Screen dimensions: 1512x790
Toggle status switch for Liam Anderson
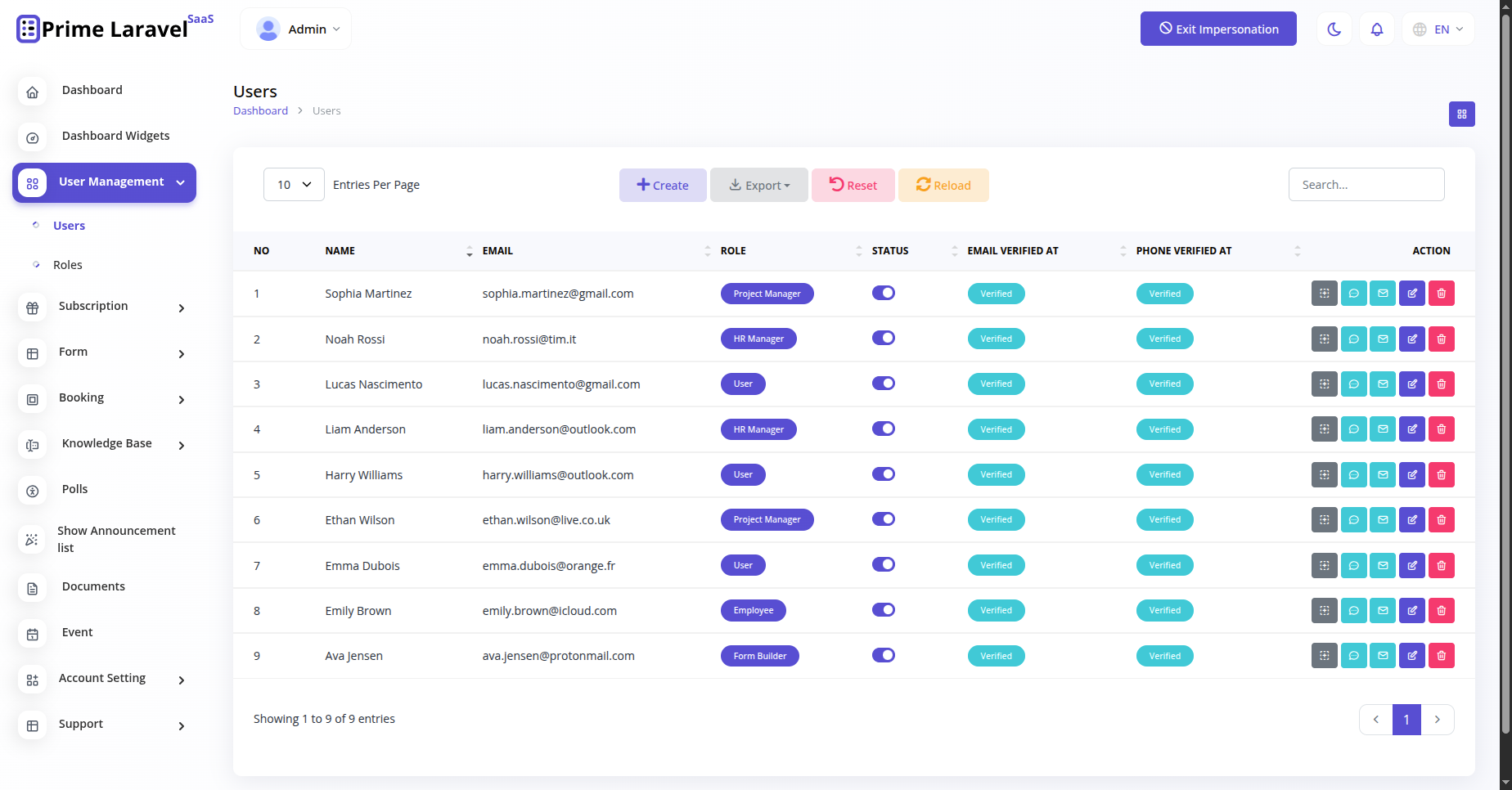[884, 429]
